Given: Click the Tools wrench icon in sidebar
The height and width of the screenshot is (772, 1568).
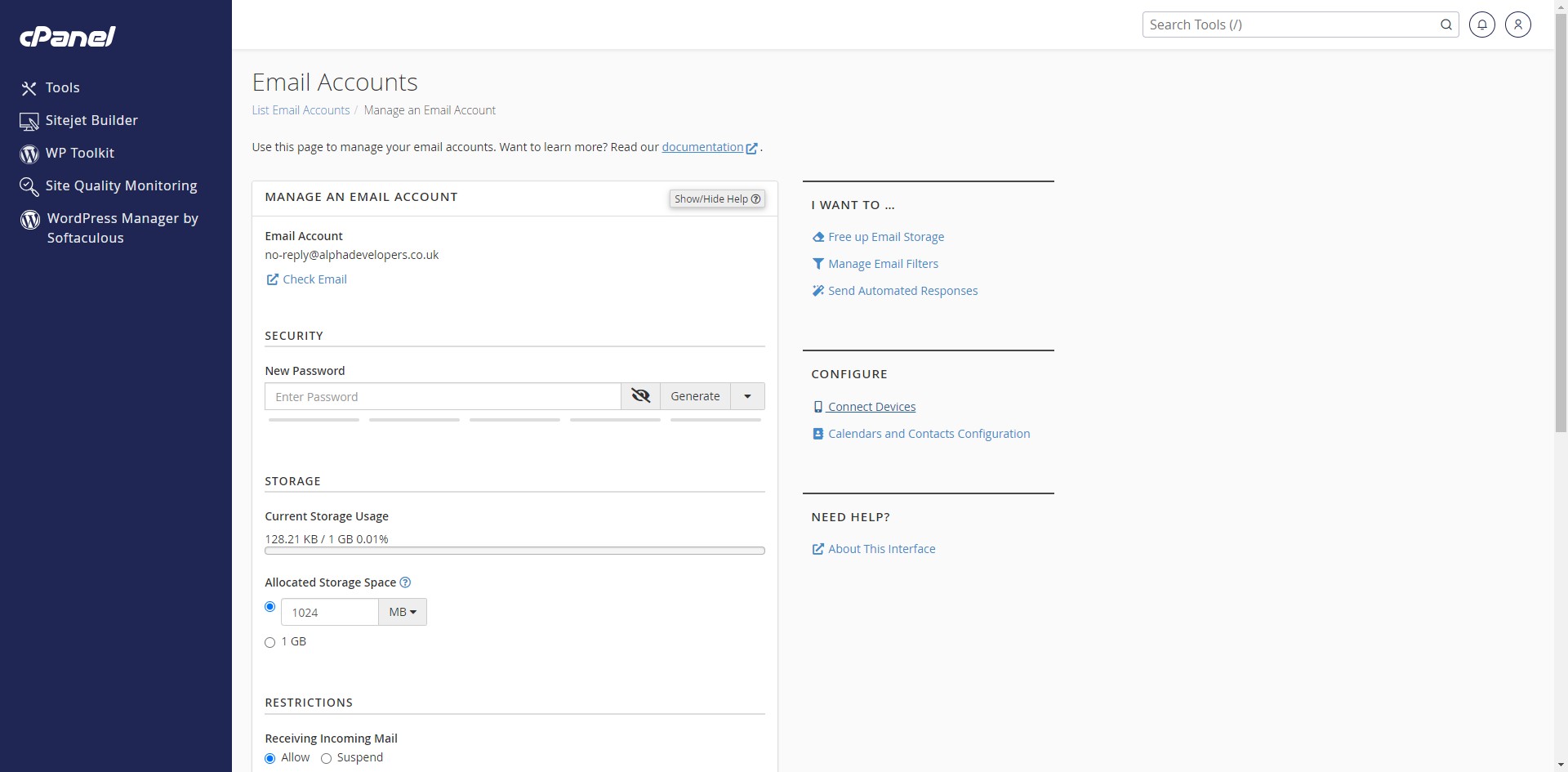Looking at the screenshot, I should click(x=29, y=88).
